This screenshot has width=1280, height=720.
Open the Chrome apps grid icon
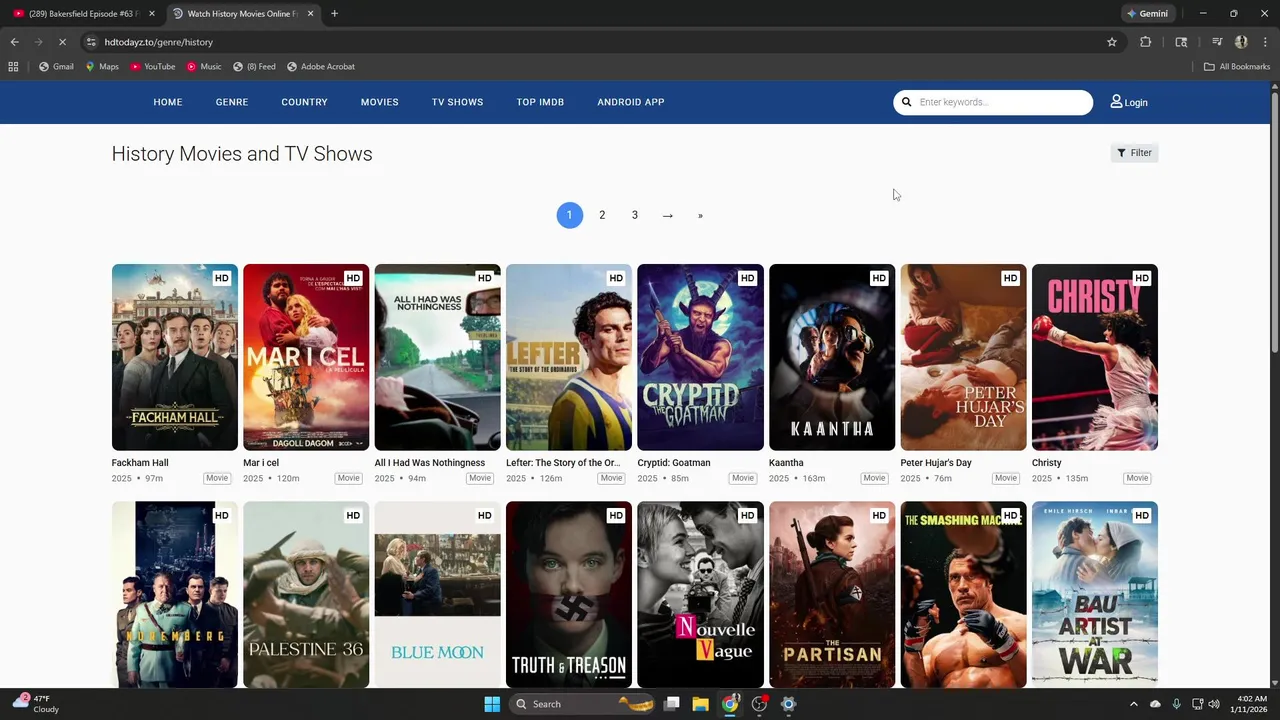[13, 67]
